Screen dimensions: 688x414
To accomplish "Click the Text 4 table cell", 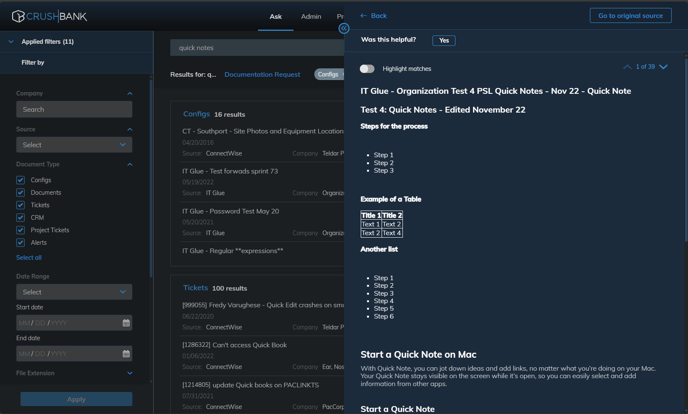I will [391, 233].
